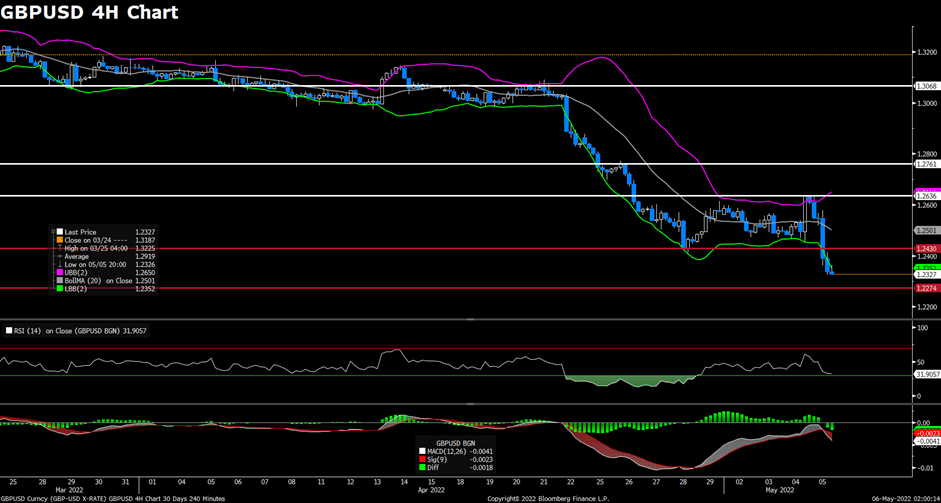
Task: Click the magenta UBB(2) legend swatch
Action: pyautogui.click(x=59, y=273)
